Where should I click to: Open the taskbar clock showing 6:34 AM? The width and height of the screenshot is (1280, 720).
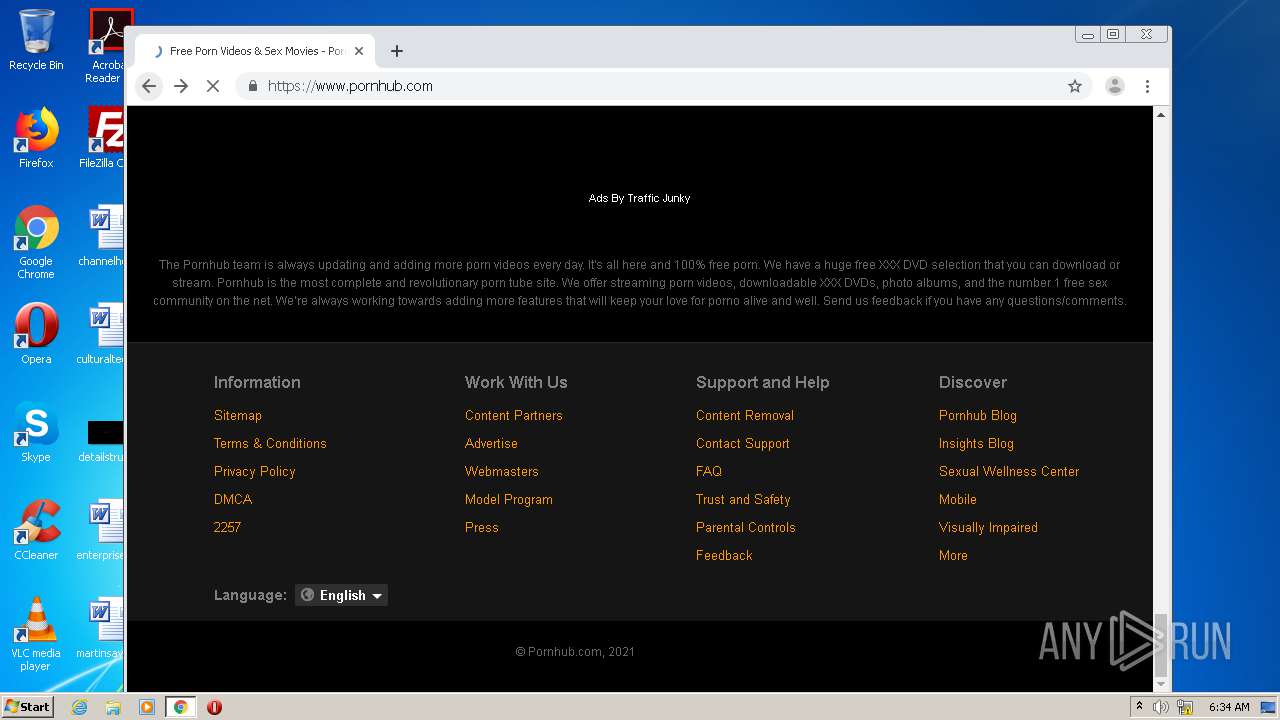[x=1229, y=707]
